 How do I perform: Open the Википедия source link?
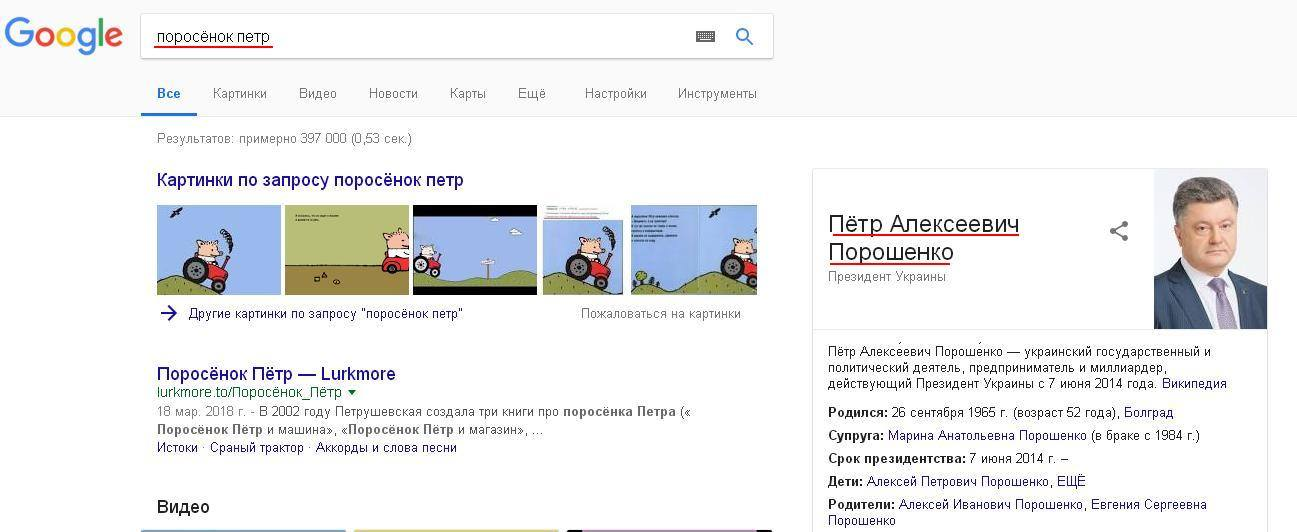click(1194, 383)
